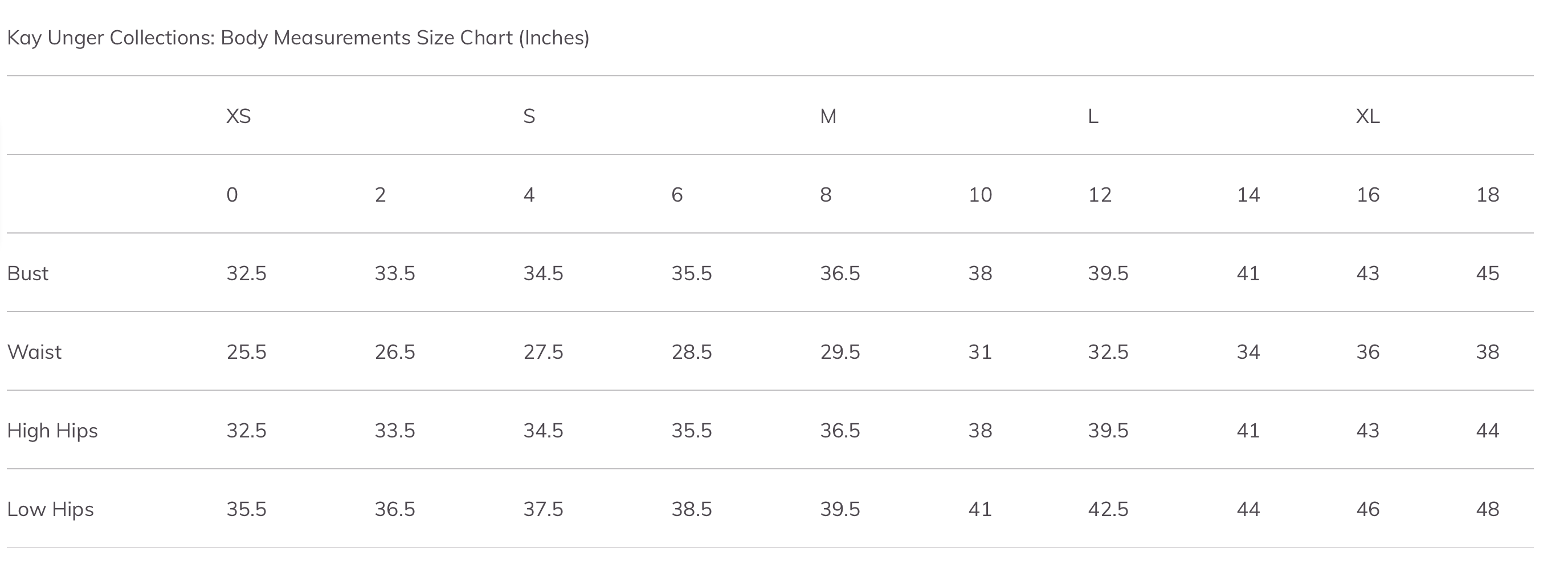Click the Waist row label
This screenshot has width=1568, height=573.
(34, 351)
